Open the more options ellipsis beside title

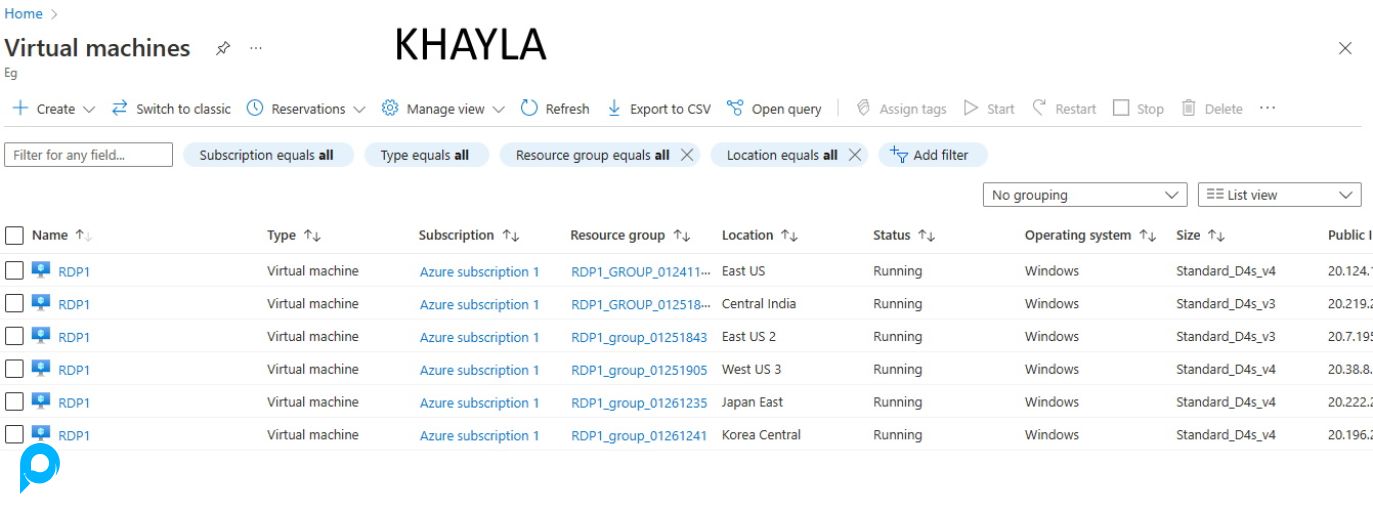pyautogui.click(x=256, y=48)
